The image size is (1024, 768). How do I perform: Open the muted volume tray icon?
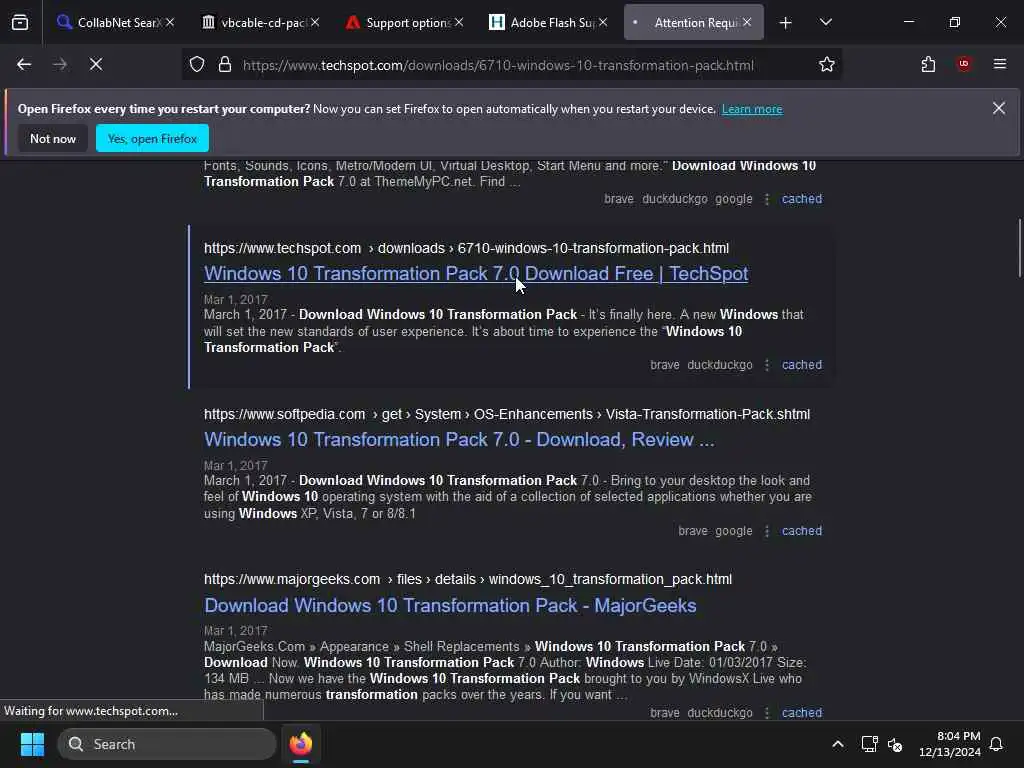[x=895, y=744]
